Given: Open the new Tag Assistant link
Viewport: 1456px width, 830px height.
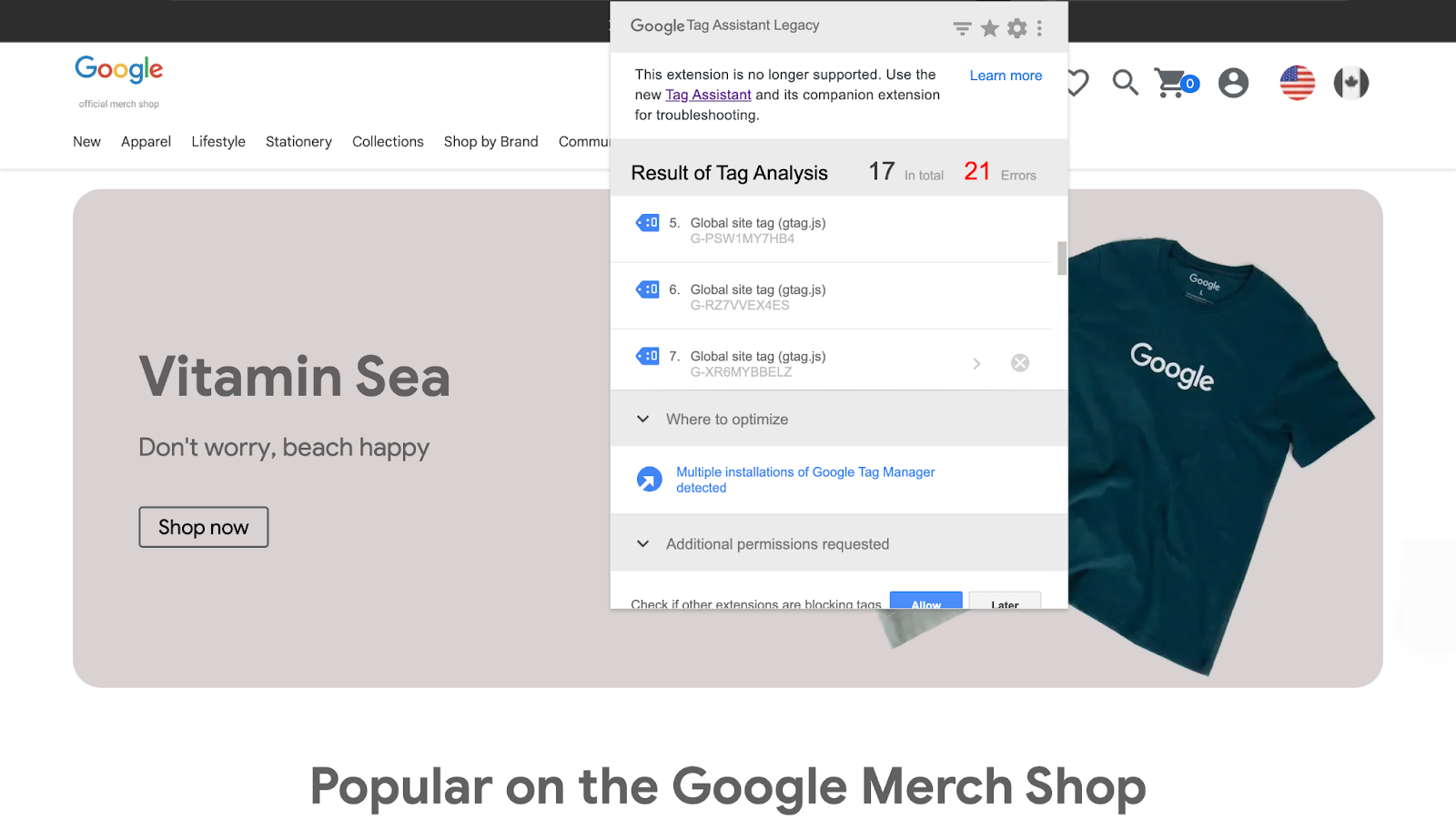Looking at the screenshot, I should (708, 95).
